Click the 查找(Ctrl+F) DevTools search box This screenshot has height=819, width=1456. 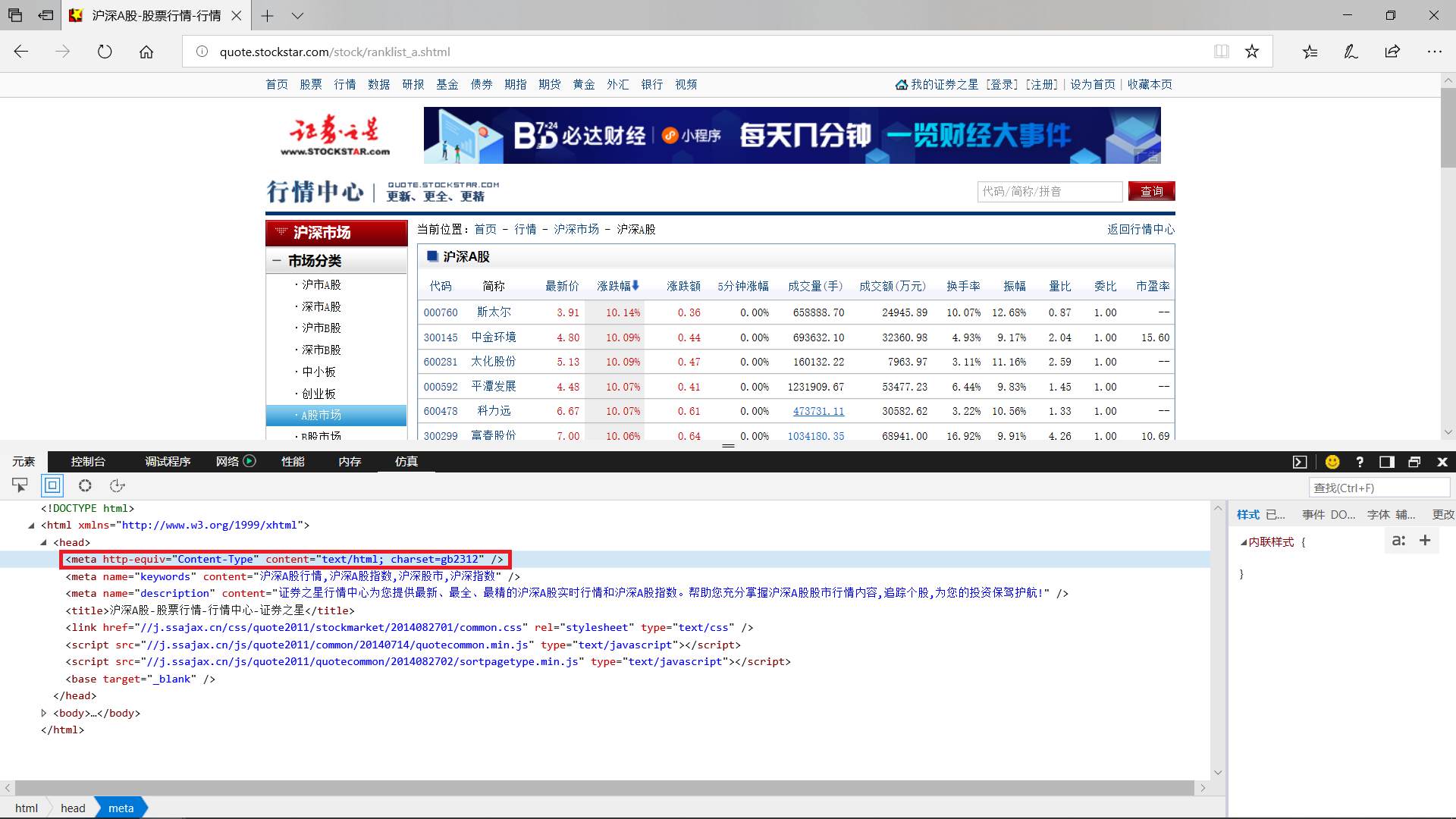tap(1379, 488)
